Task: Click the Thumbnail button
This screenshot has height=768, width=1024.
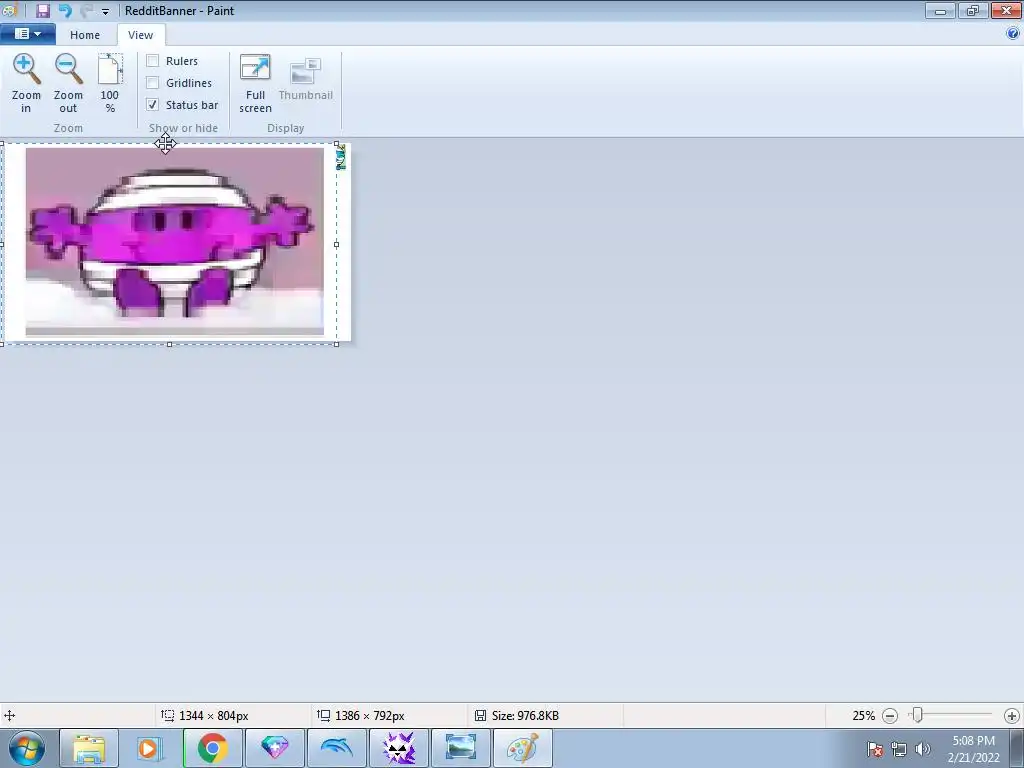Action: pyautogui.click(x=306, y=78)
